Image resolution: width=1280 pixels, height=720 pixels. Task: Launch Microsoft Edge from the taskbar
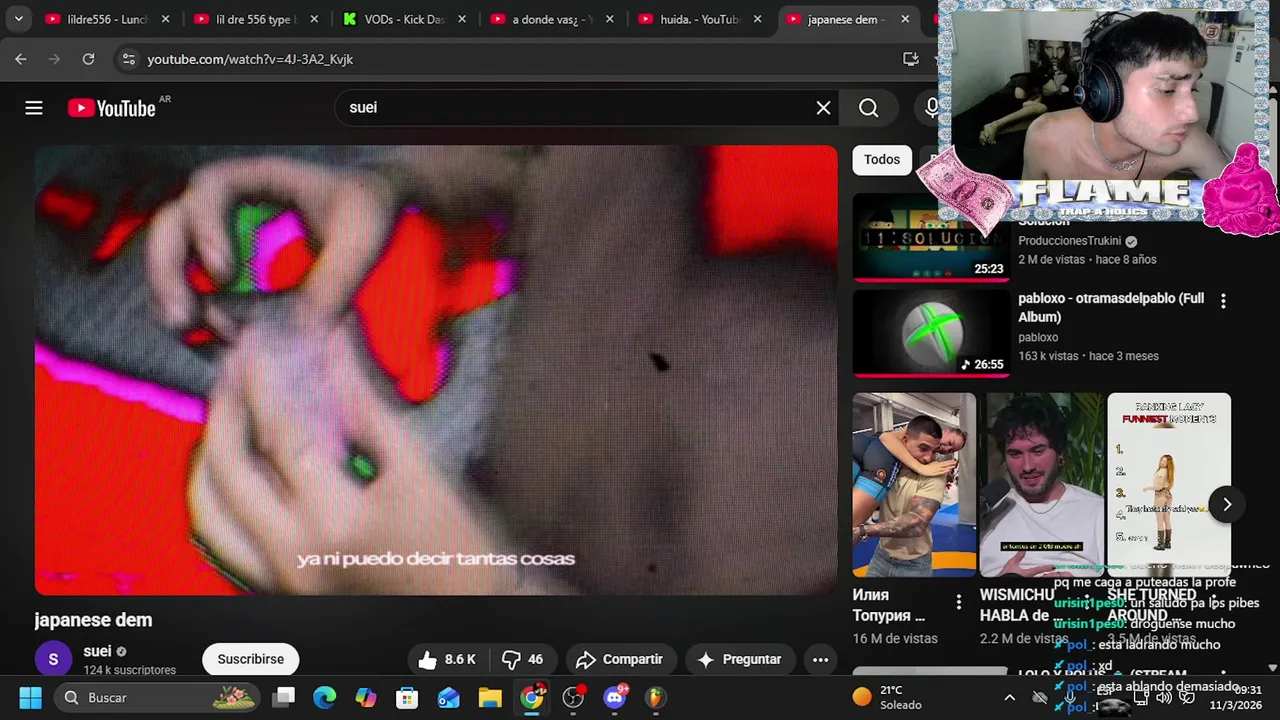(325, 697)
